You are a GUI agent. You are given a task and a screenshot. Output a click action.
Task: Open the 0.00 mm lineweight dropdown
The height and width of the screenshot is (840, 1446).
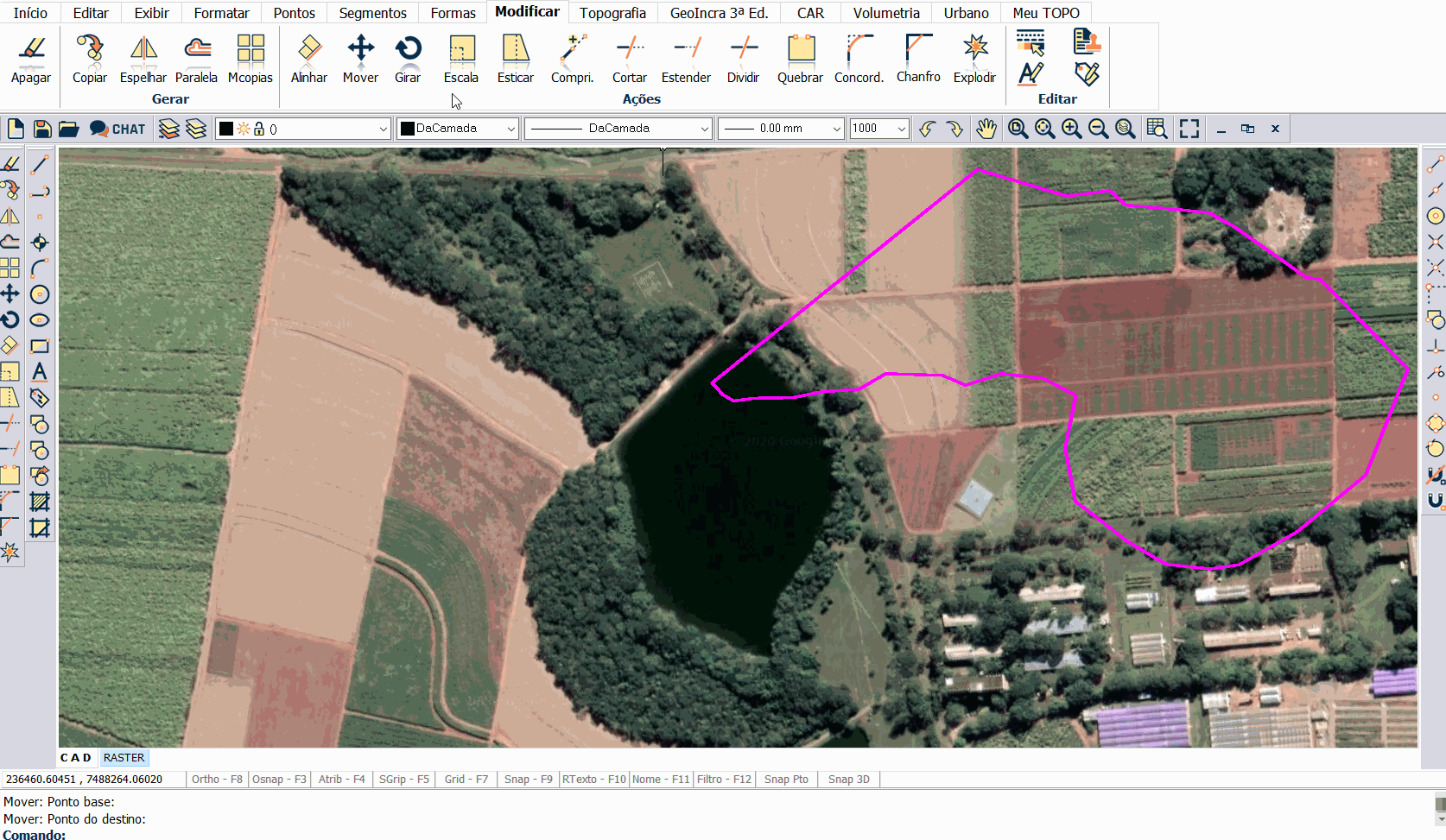click(781, 129)
